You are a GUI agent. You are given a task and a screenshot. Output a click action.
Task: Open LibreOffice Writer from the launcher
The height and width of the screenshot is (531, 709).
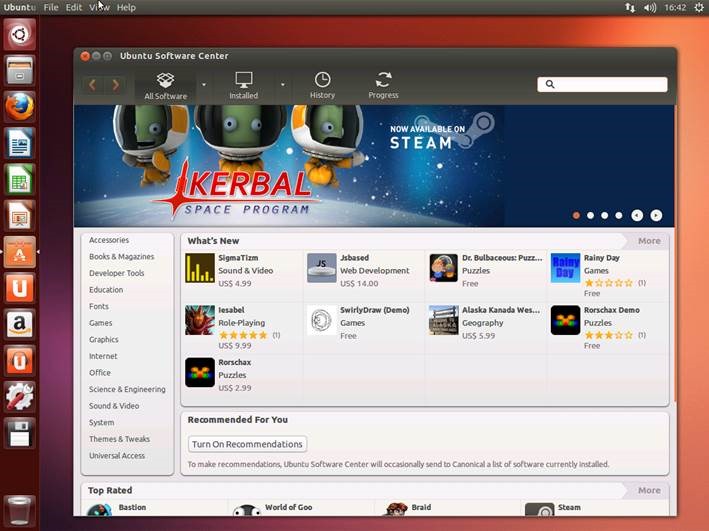[19, 143]
